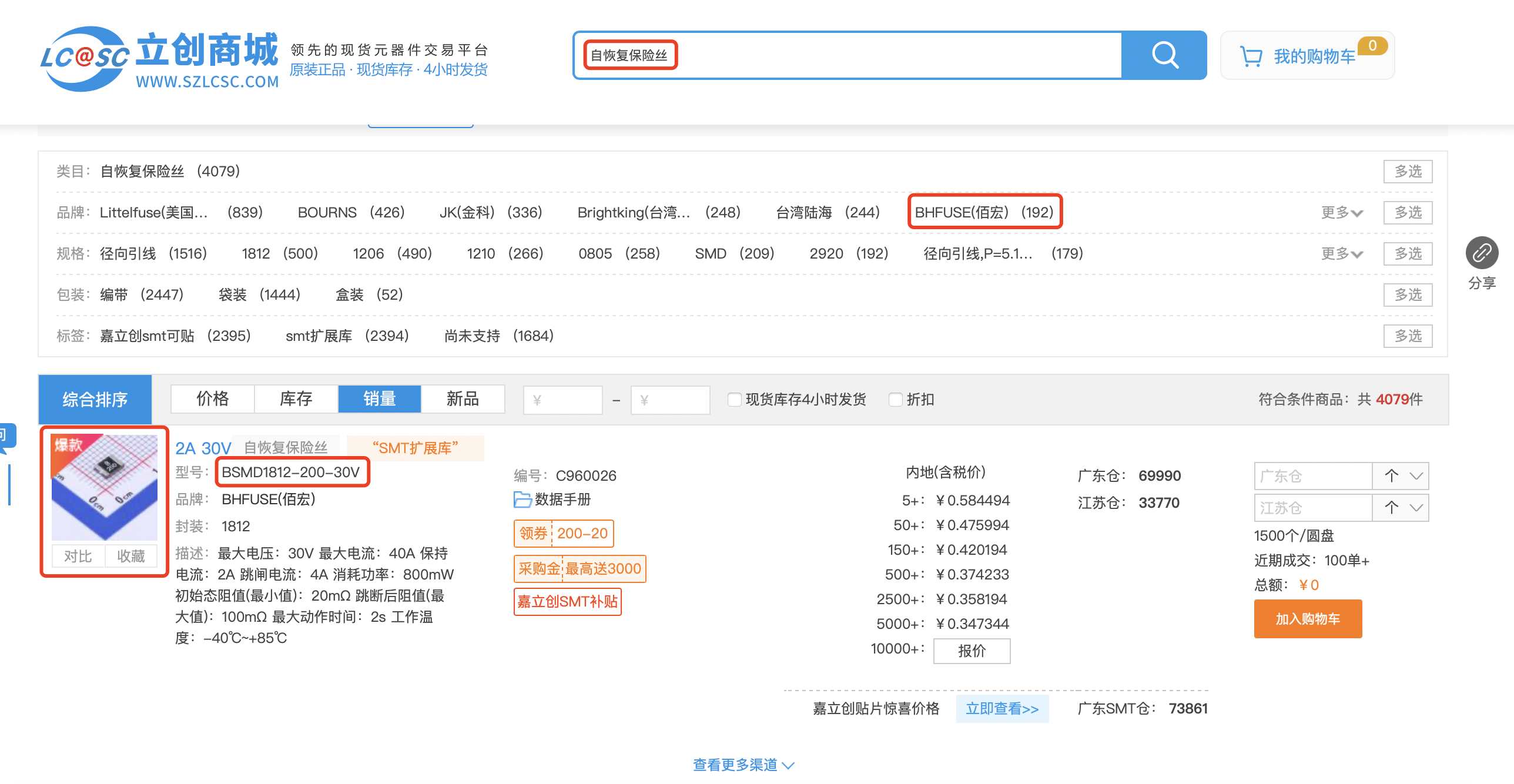
Task: Click the cart count badge
Action: click(x=1372, y=45)
